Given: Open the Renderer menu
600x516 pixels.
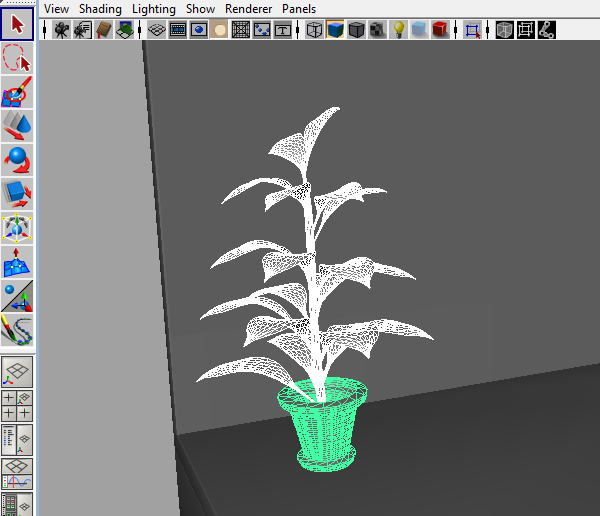Looking at the screenshot, I should [248, 8].
